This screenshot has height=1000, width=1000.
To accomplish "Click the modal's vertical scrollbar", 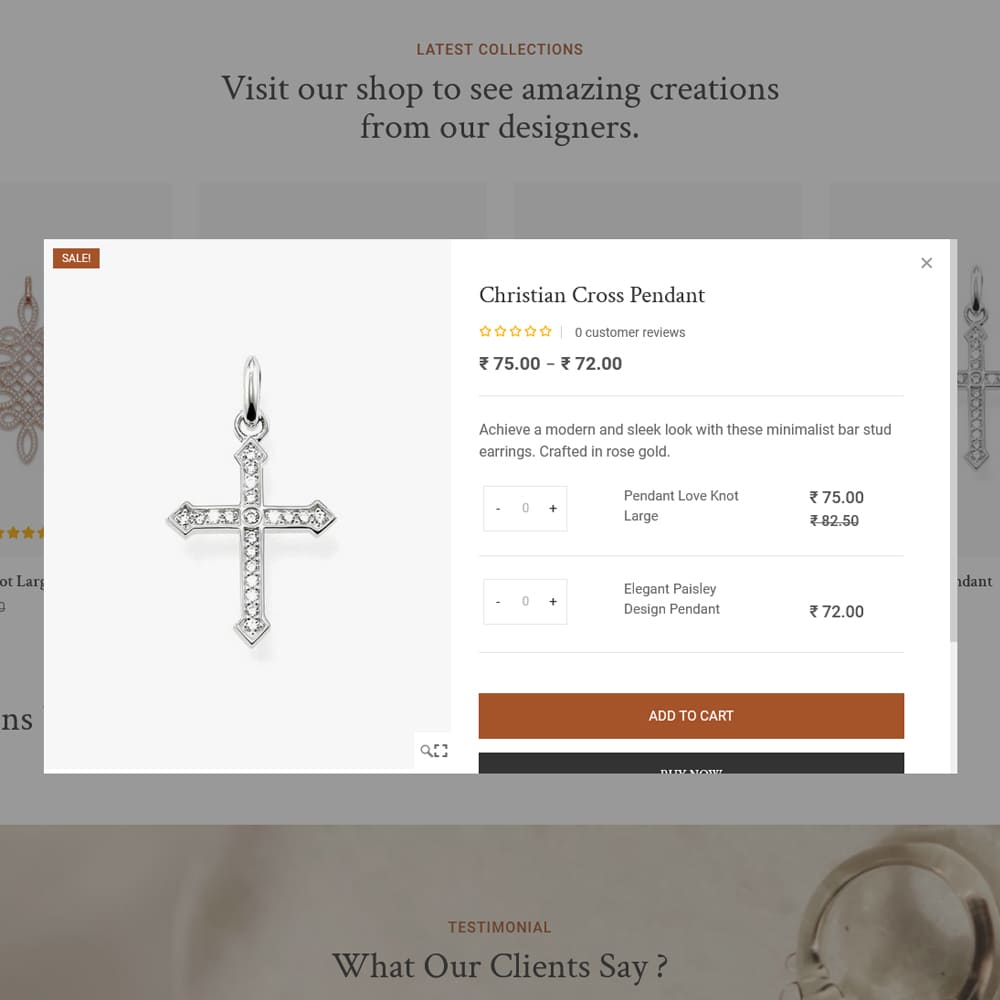I will click(x=953, y=440).
